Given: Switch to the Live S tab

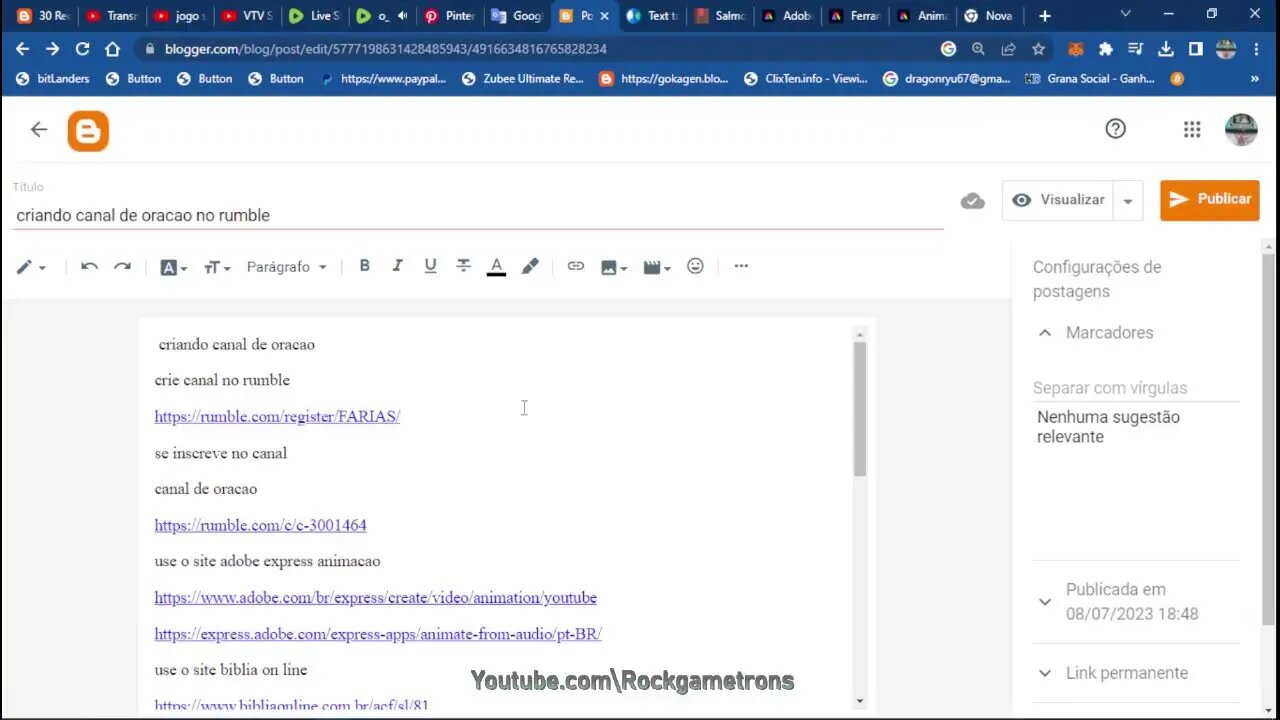Looking at the screenshot, I should [315, 15].
